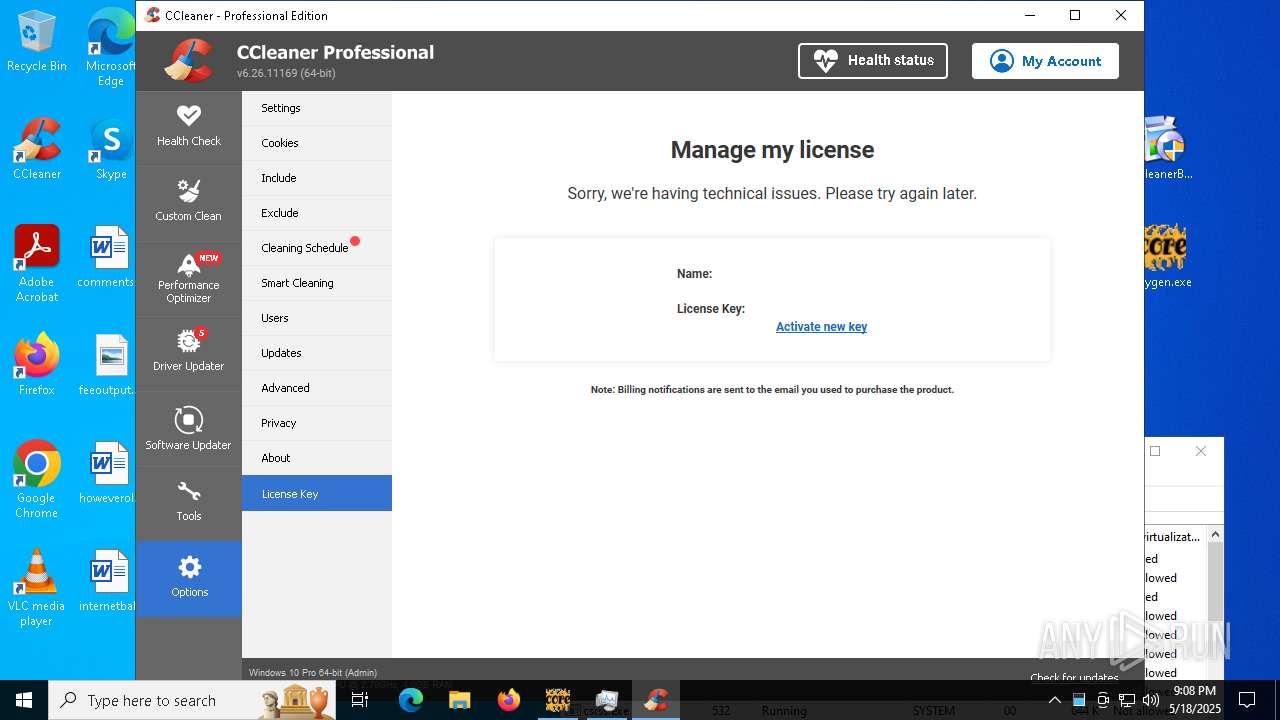Open the Driver Updater section

(x=188, y=352)
